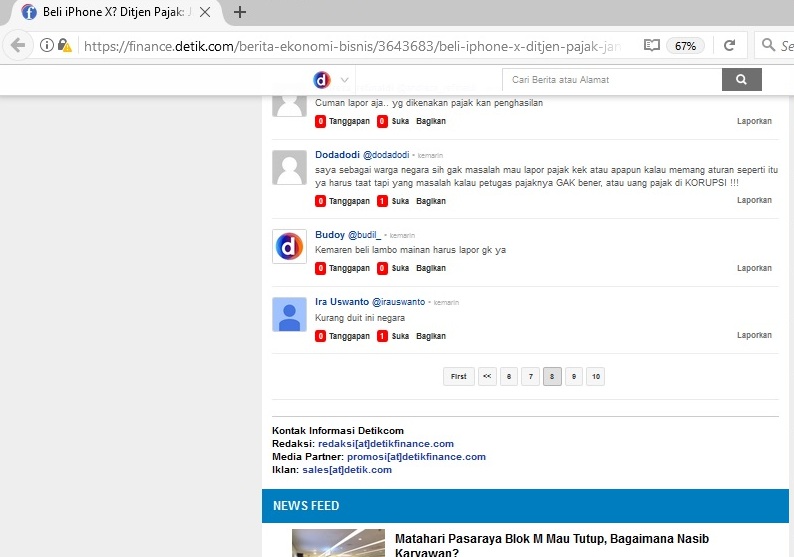This screenshot has width=794, height=557.
Task: Click the 67% zoom level indicator
Action: (x=685, y=46)
